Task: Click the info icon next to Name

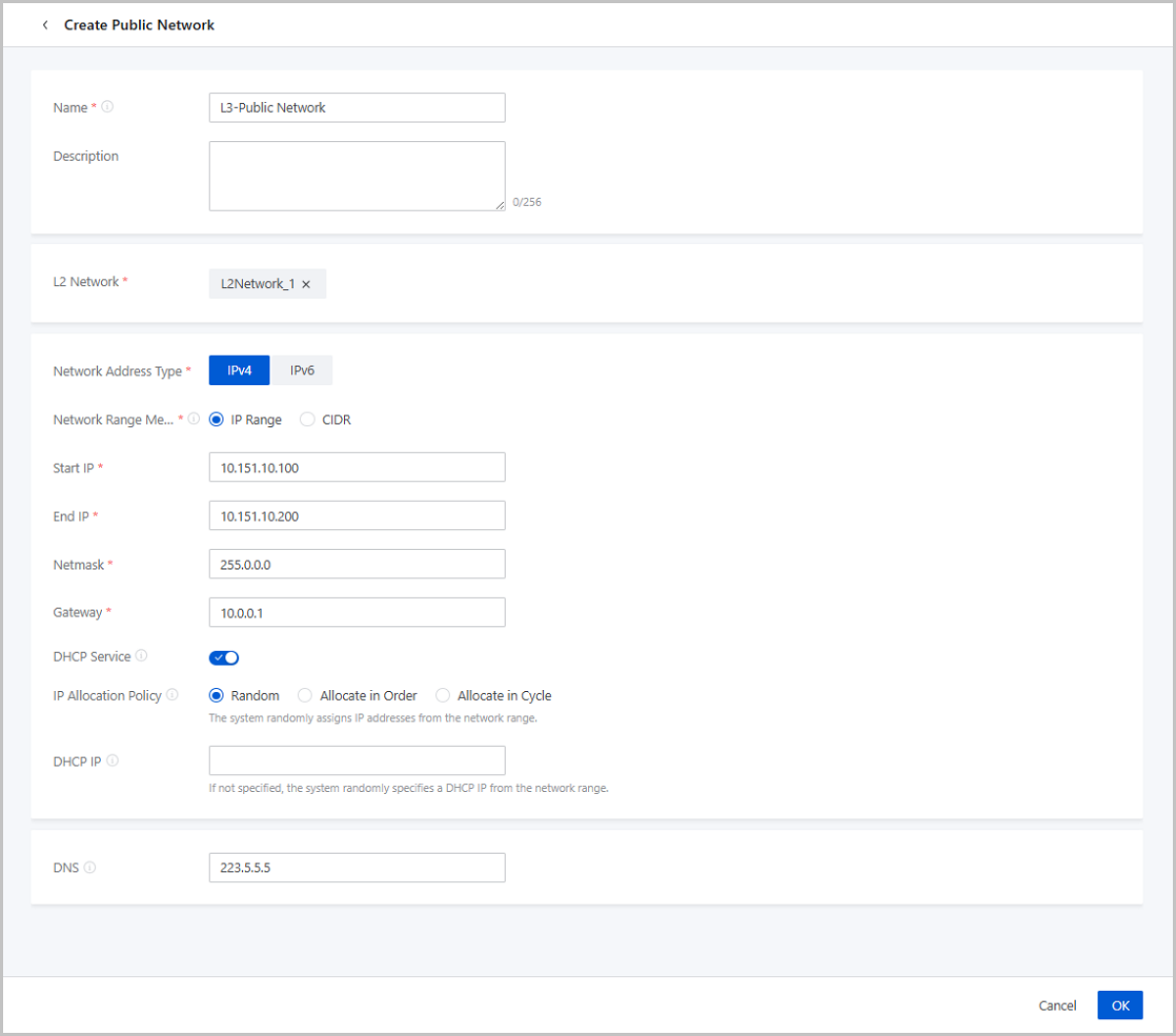Action: point(108,107)
